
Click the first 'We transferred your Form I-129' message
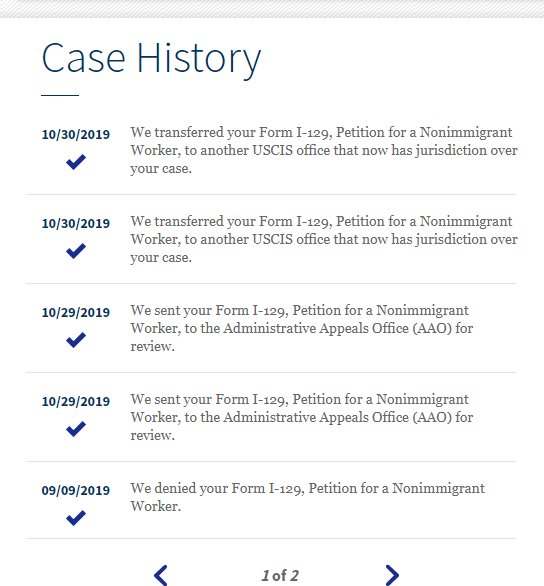(324, 150)
